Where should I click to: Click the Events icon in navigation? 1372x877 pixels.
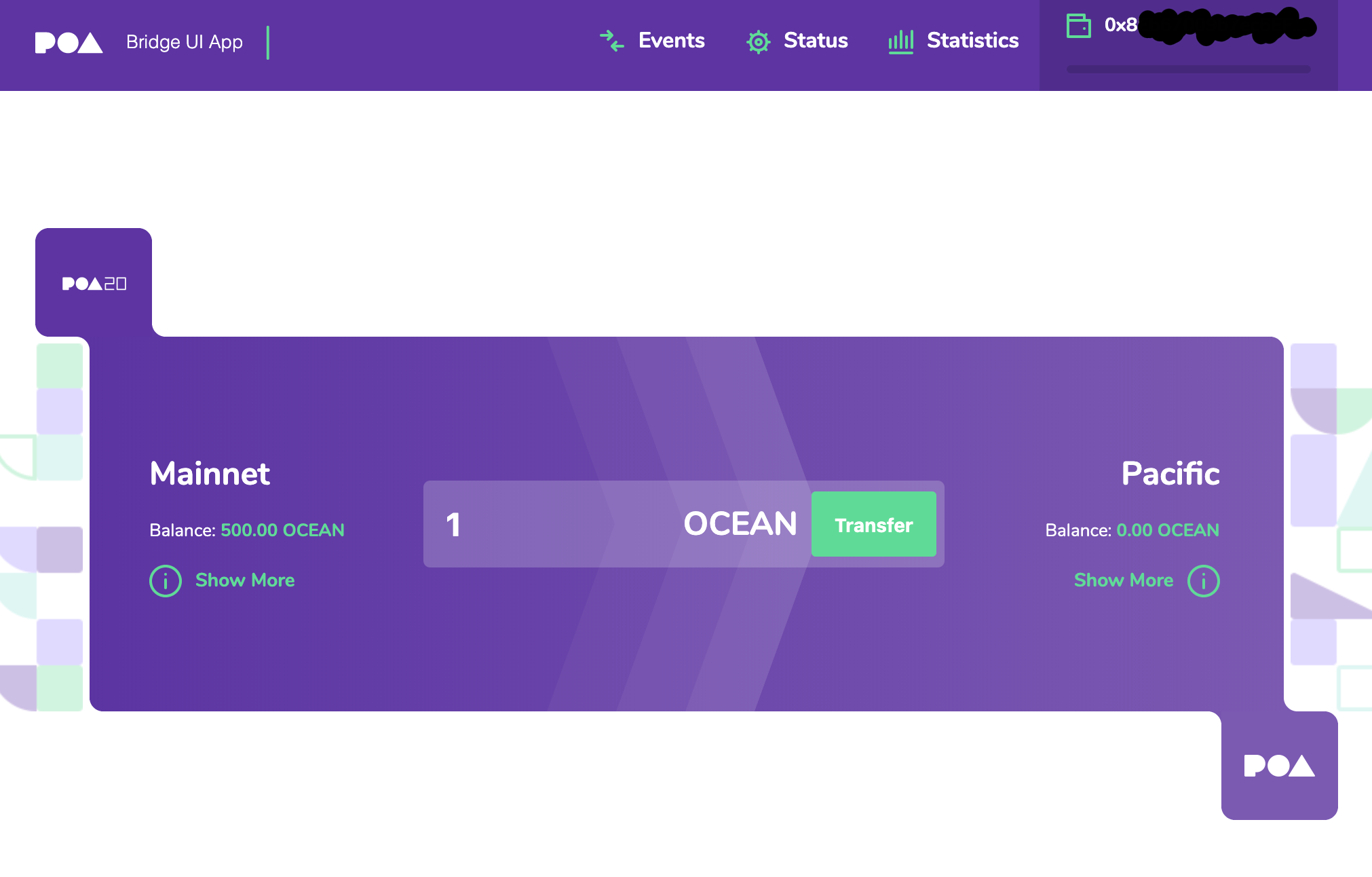coord(612,40)
